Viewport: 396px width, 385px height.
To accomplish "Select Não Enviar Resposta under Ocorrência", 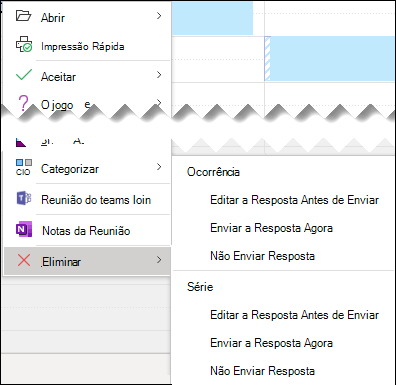I will 262,256.
